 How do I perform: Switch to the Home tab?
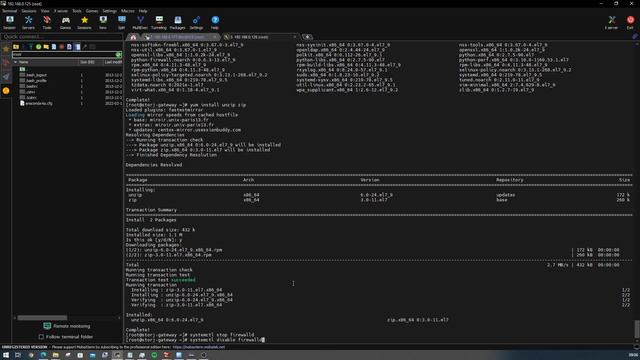(133, 37)
